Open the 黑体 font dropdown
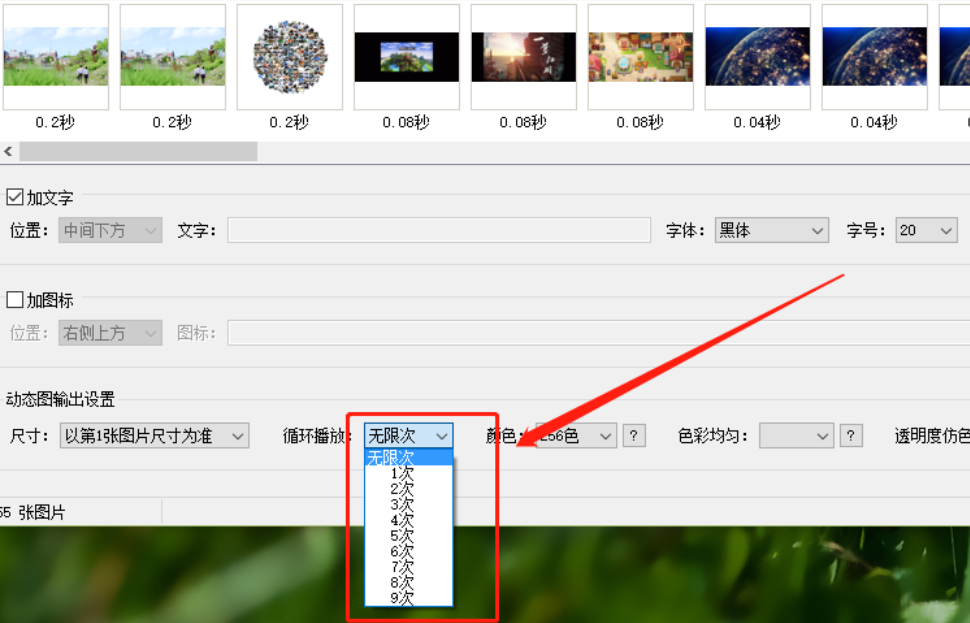Viewport: 970px width, 623px height. [x=771, y=230]
